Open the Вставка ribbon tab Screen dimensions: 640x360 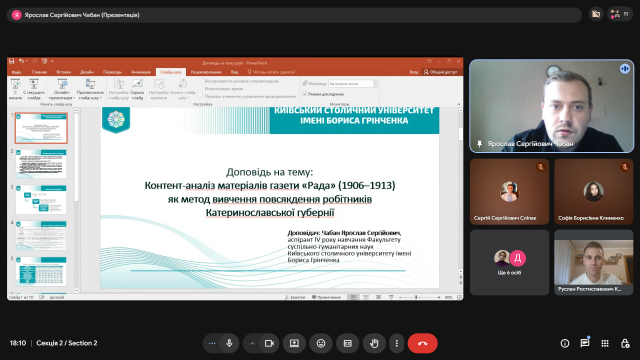tap(63, 72)
